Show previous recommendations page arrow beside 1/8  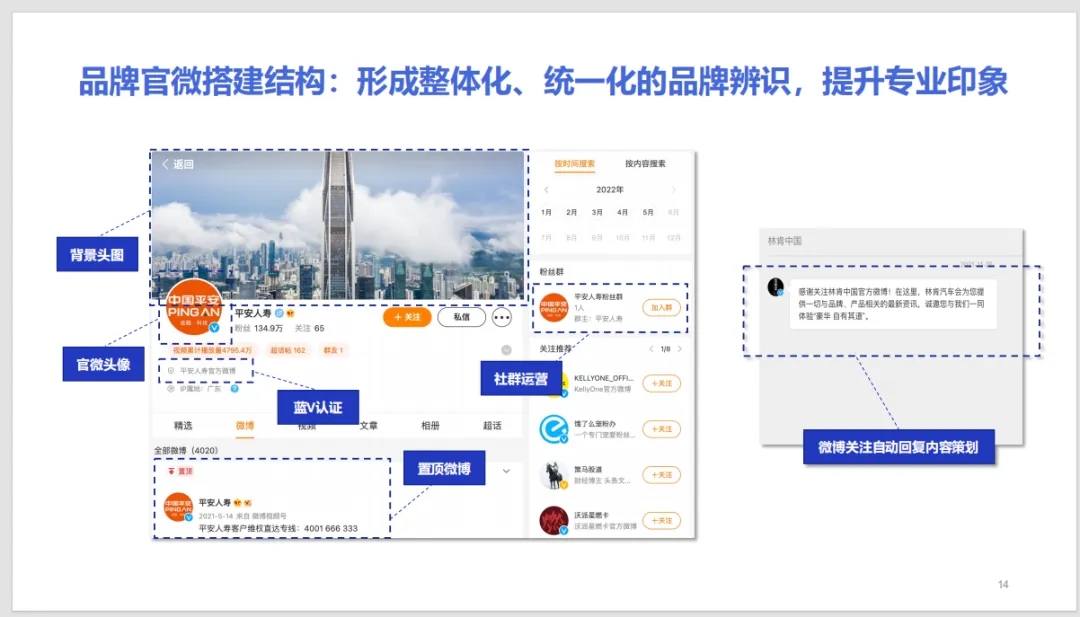pos(651,349)
